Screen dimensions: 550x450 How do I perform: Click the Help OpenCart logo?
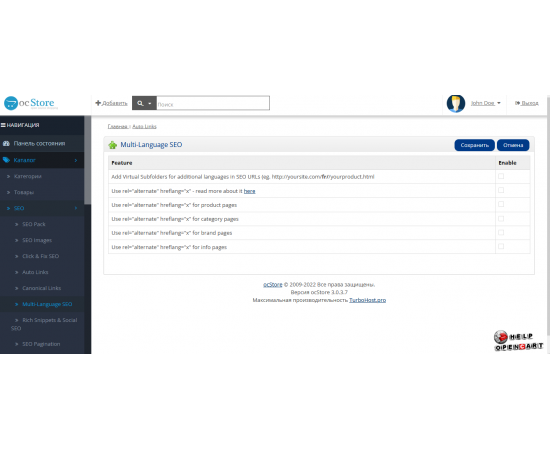(518, 341)
